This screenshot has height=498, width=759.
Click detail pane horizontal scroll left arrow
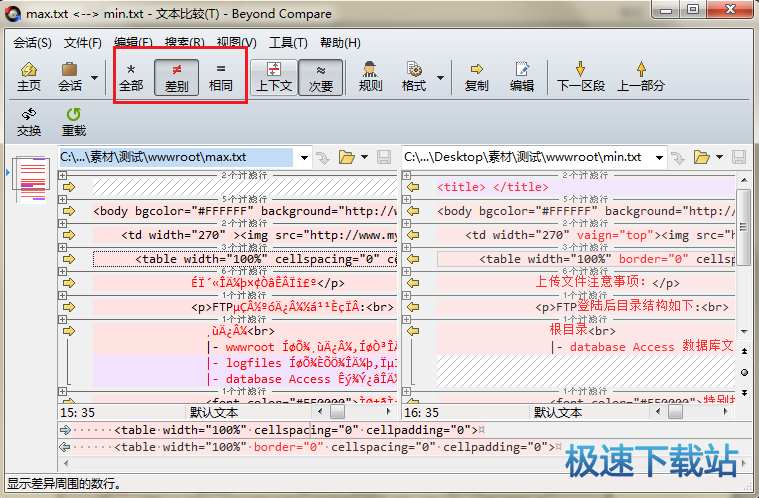pos(66,464)
